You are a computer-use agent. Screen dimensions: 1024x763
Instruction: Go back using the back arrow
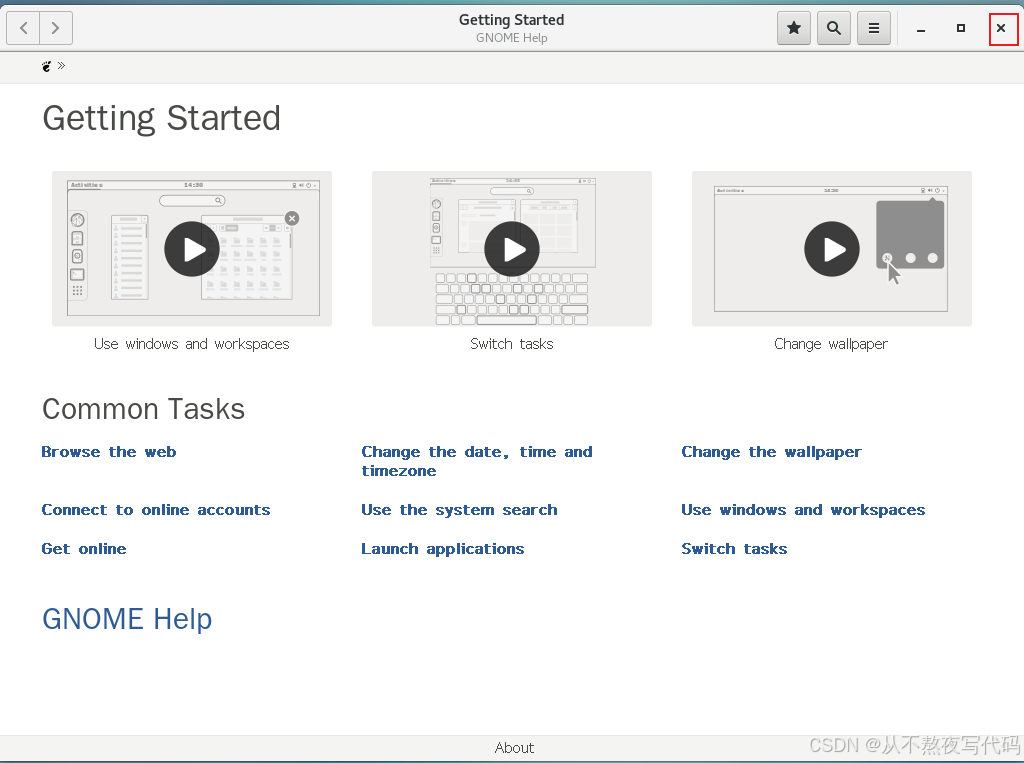(24, 28)
